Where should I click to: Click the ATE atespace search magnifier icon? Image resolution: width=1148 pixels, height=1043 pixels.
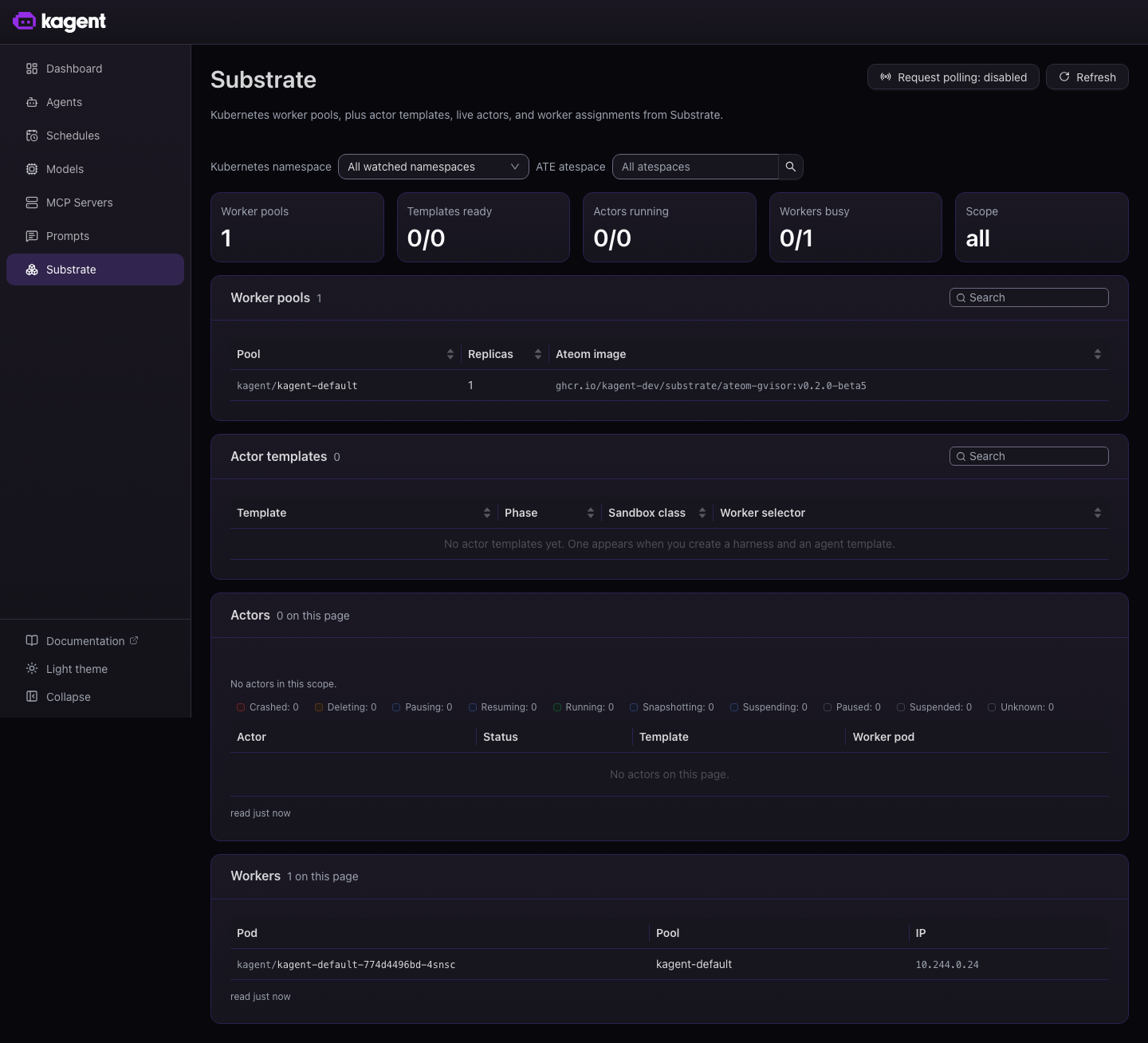[791, 167]
